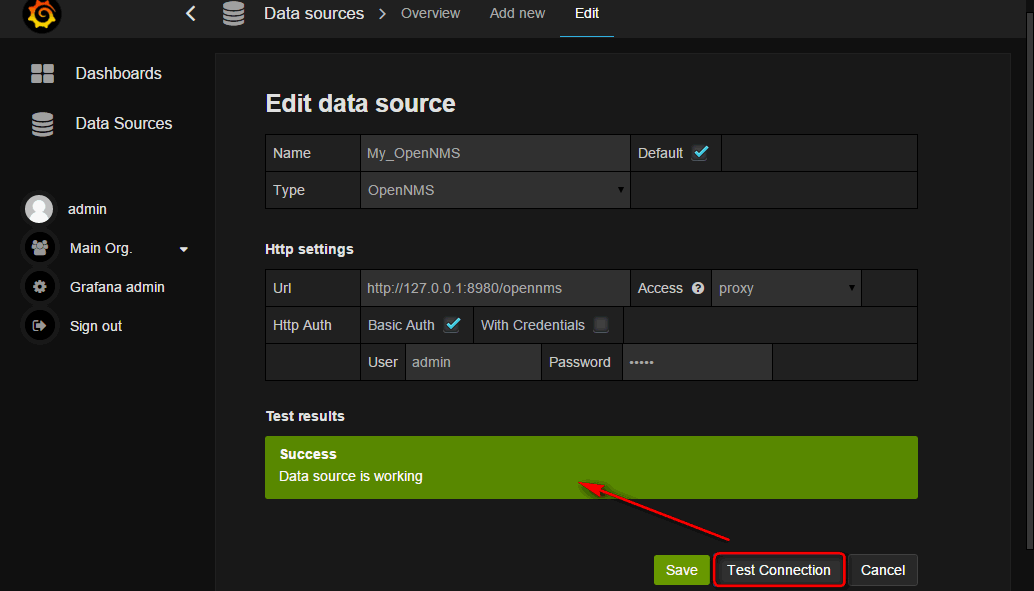The width and height of the screenshot is (1034, 591).
Task: Click the Data Sources stack icon in sidebar
Action: click(42, 123)
